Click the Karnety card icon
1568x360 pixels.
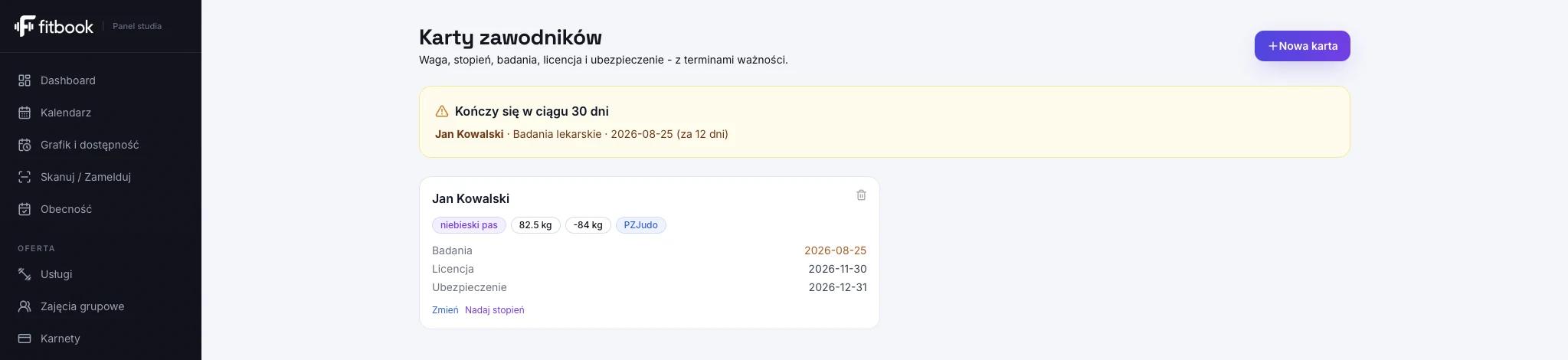[25, 339]
